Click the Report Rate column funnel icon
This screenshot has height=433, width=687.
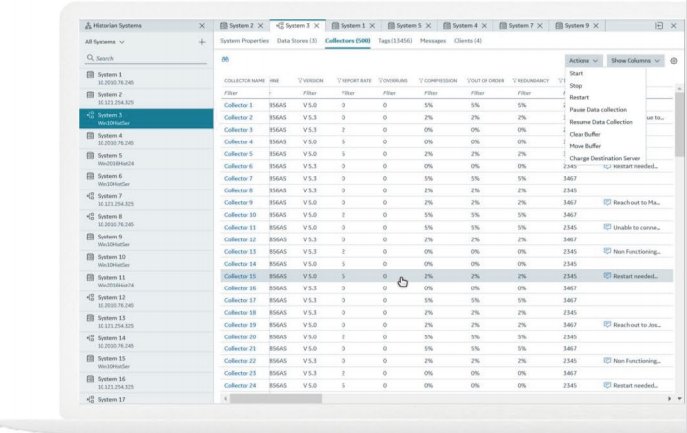click(339, 81)
